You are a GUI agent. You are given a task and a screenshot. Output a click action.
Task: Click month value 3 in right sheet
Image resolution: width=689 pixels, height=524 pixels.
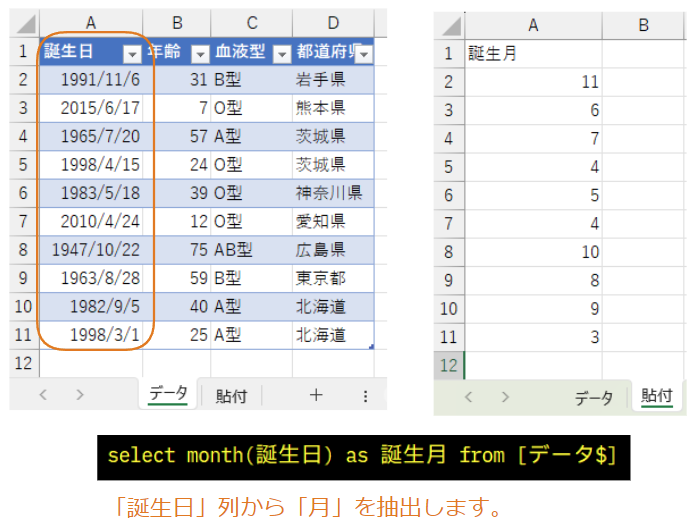533,337
